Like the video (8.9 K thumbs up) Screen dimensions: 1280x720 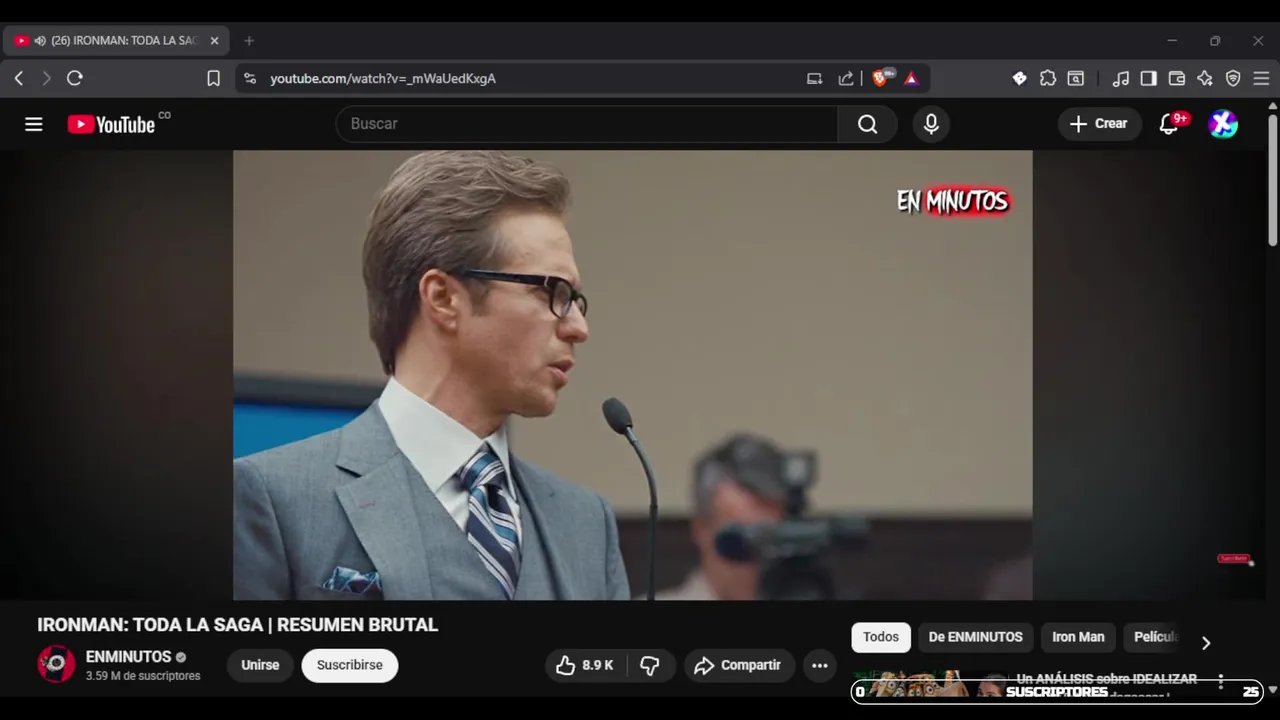(x=584, y=665)
